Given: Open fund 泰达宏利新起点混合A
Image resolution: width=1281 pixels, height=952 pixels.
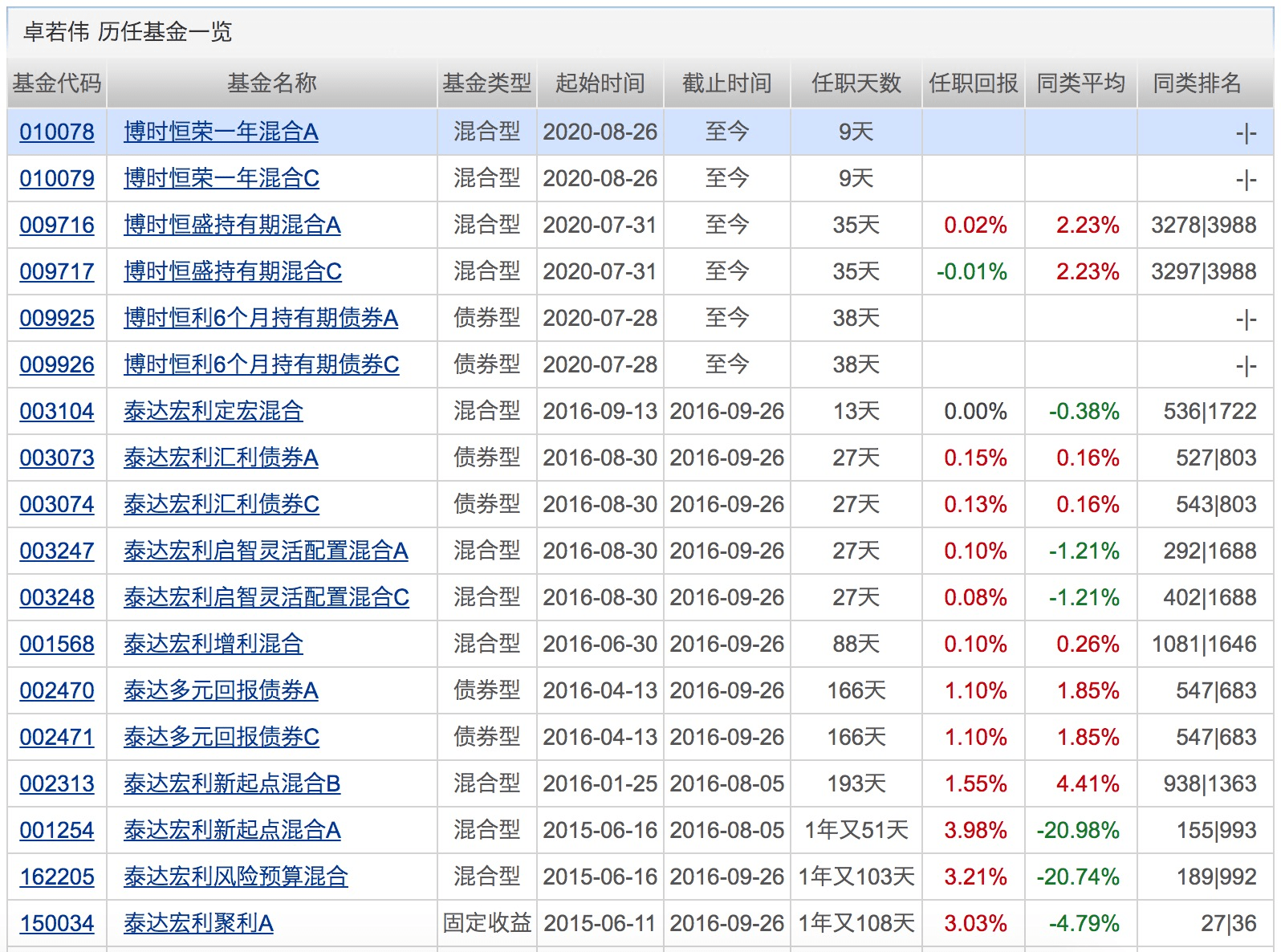Looking at the screenshot, I should tap(232, 830).
